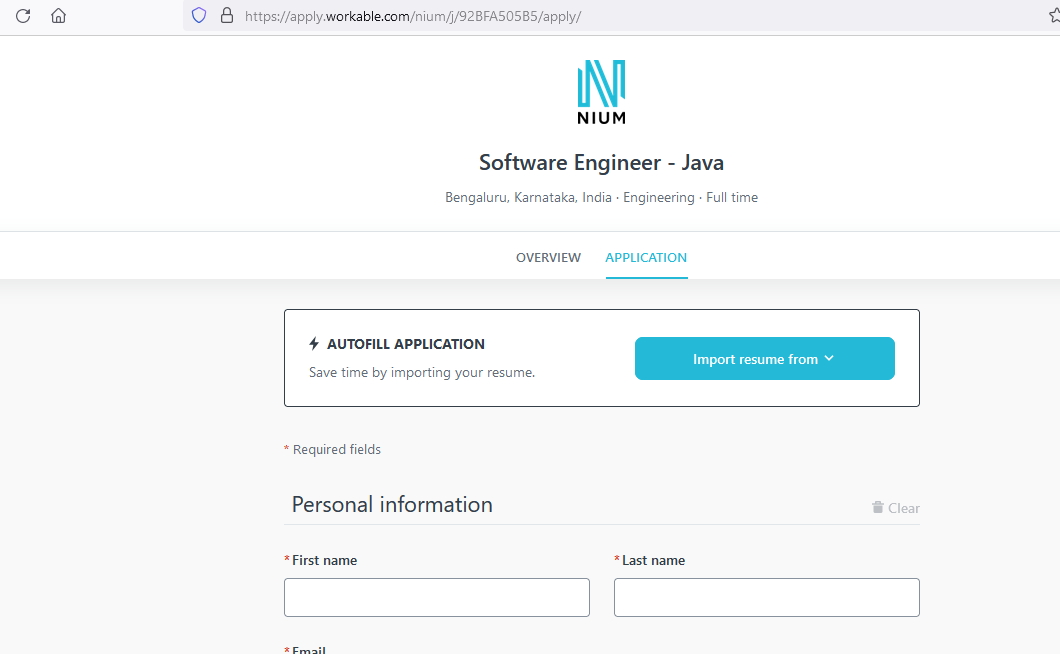This screenshot has width=1060, height=654.
Task: Go to the browser home page icon
Action: [58, 16]
